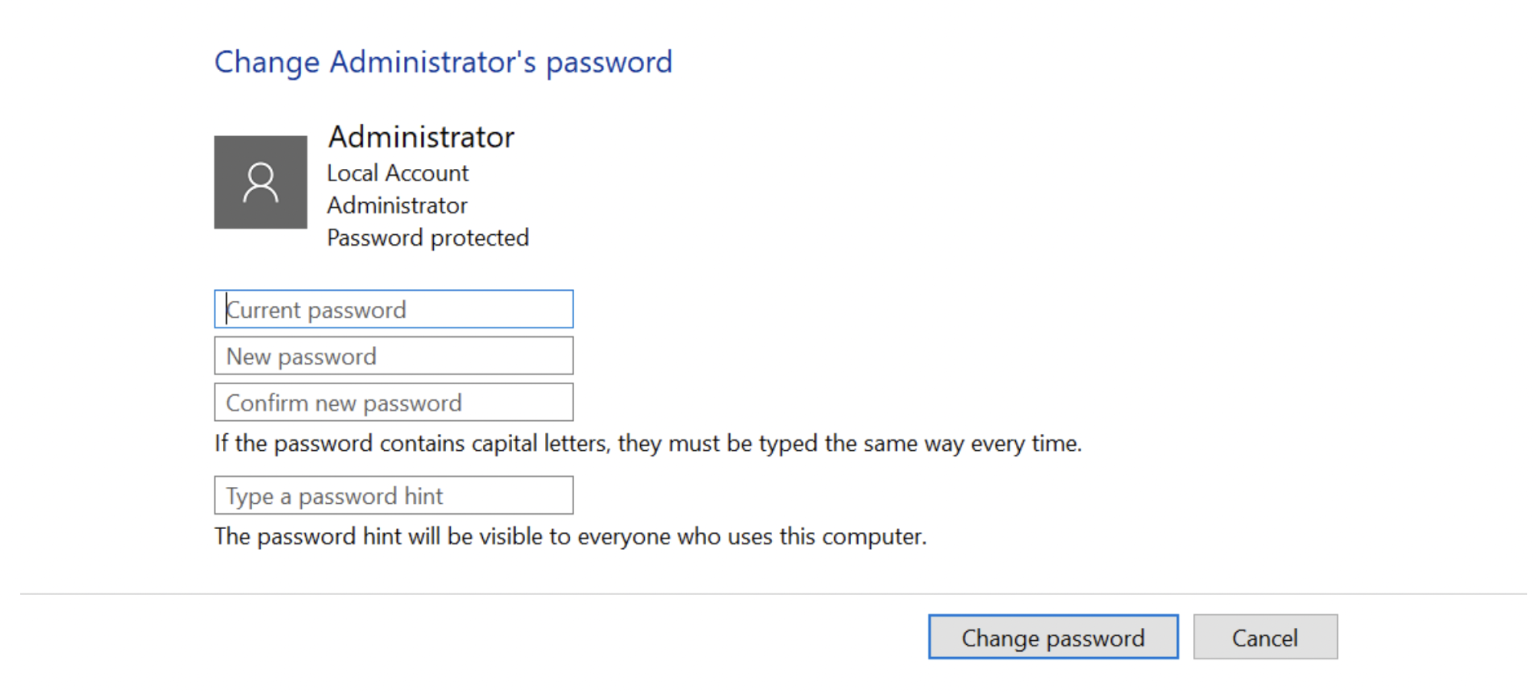Screen dimensions: 1536x694
Task: Click the password hint visibility notice
Action: [x=570, y=537]
